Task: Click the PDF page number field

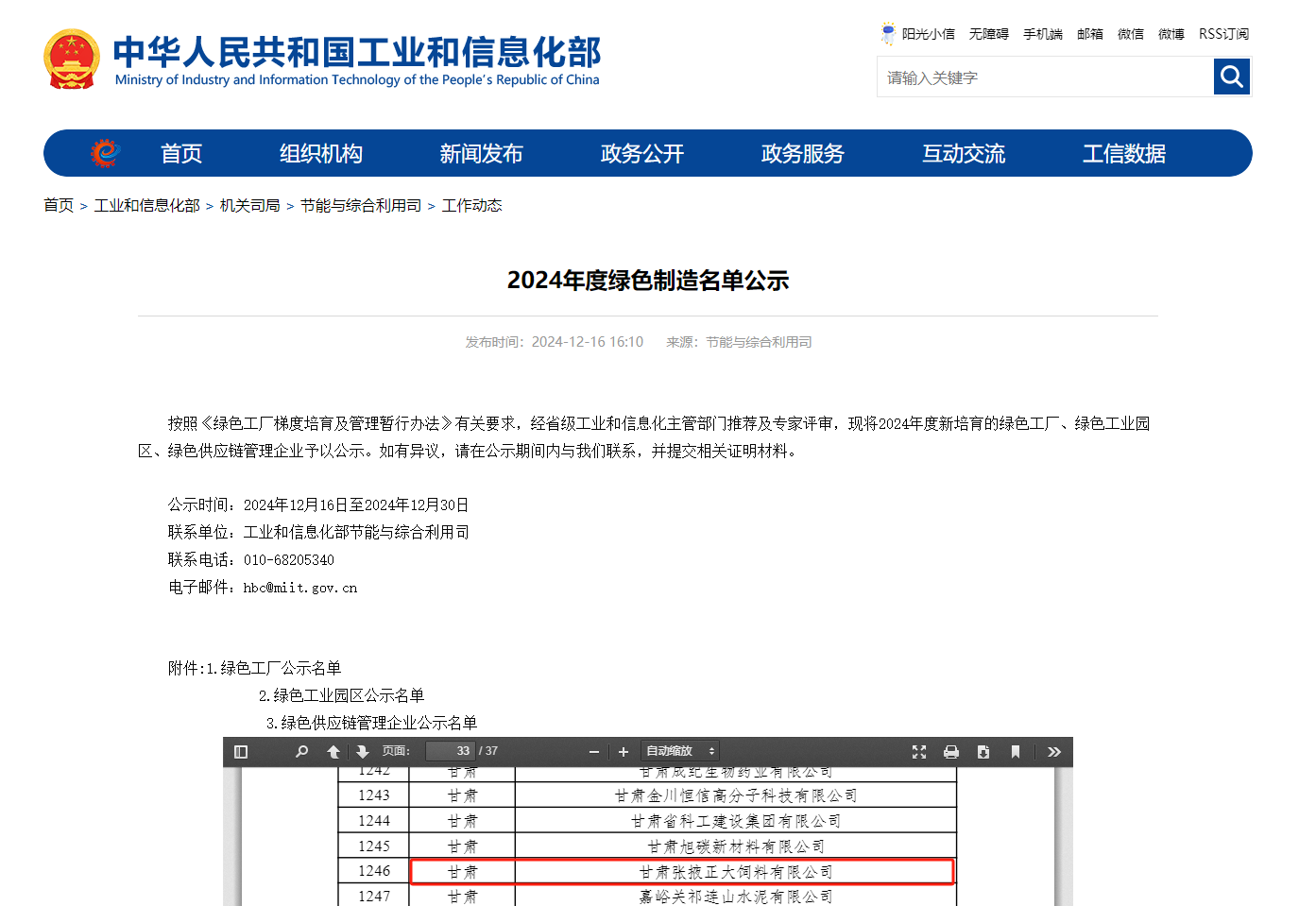Action: (450, 751)
